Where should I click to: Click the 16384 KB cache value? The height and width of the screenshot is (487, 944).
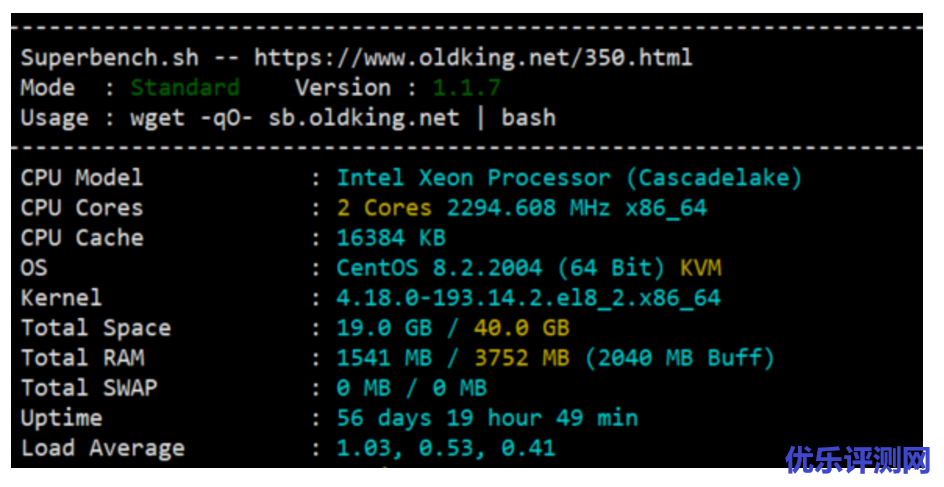(x=391, y=238)
